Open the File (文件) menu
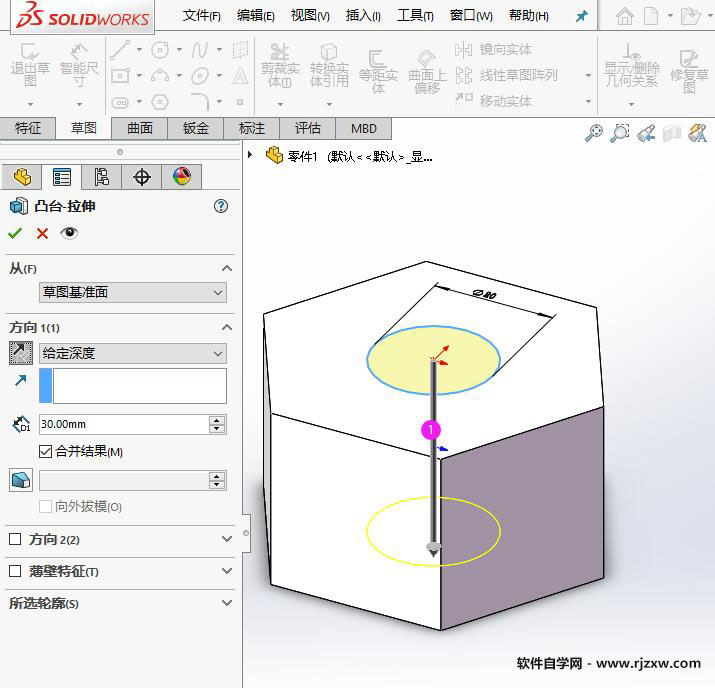 (x=202, y=16)
